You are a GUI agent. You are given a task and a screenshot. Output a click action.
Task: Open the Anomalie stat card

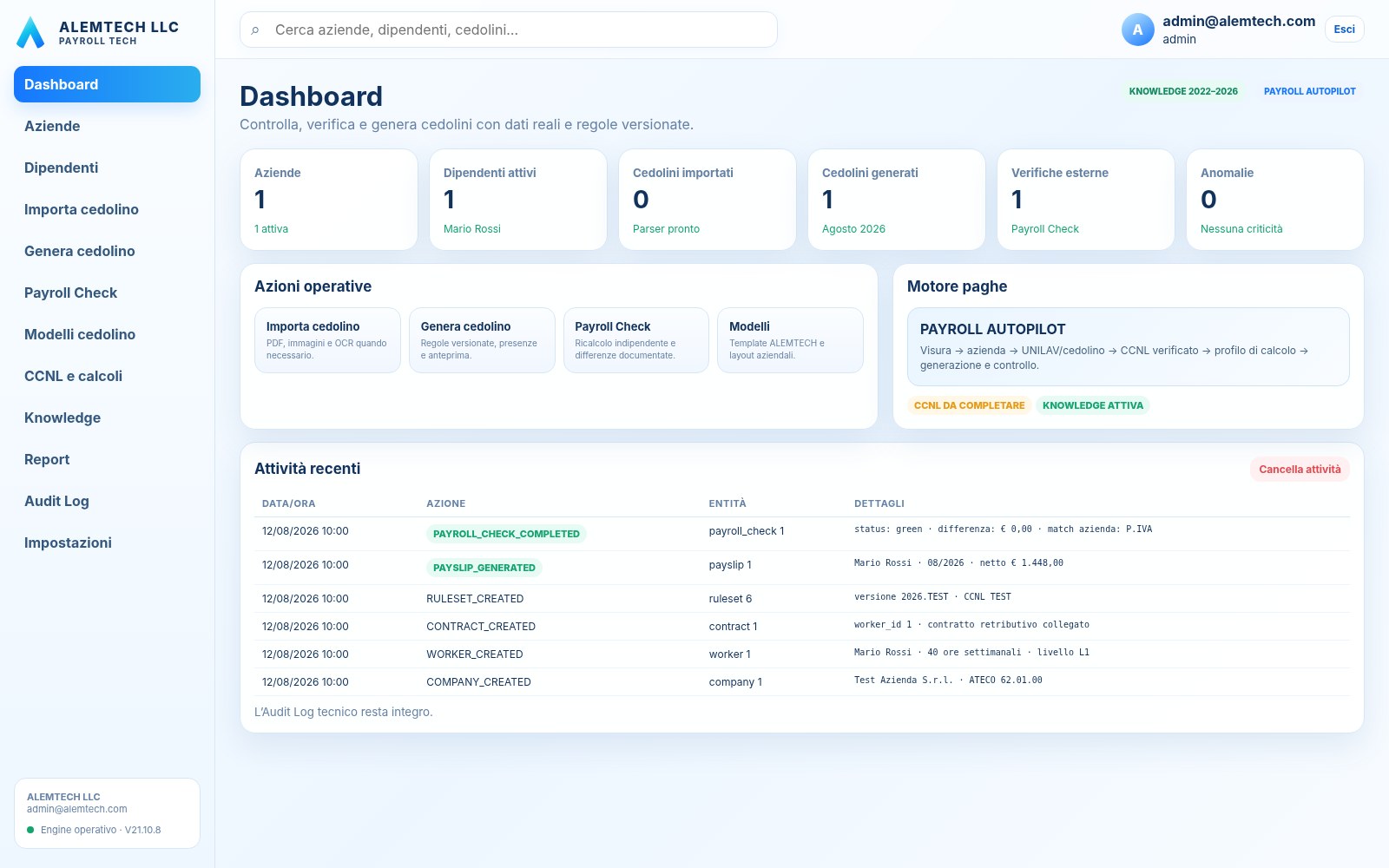click(1275, 200)
